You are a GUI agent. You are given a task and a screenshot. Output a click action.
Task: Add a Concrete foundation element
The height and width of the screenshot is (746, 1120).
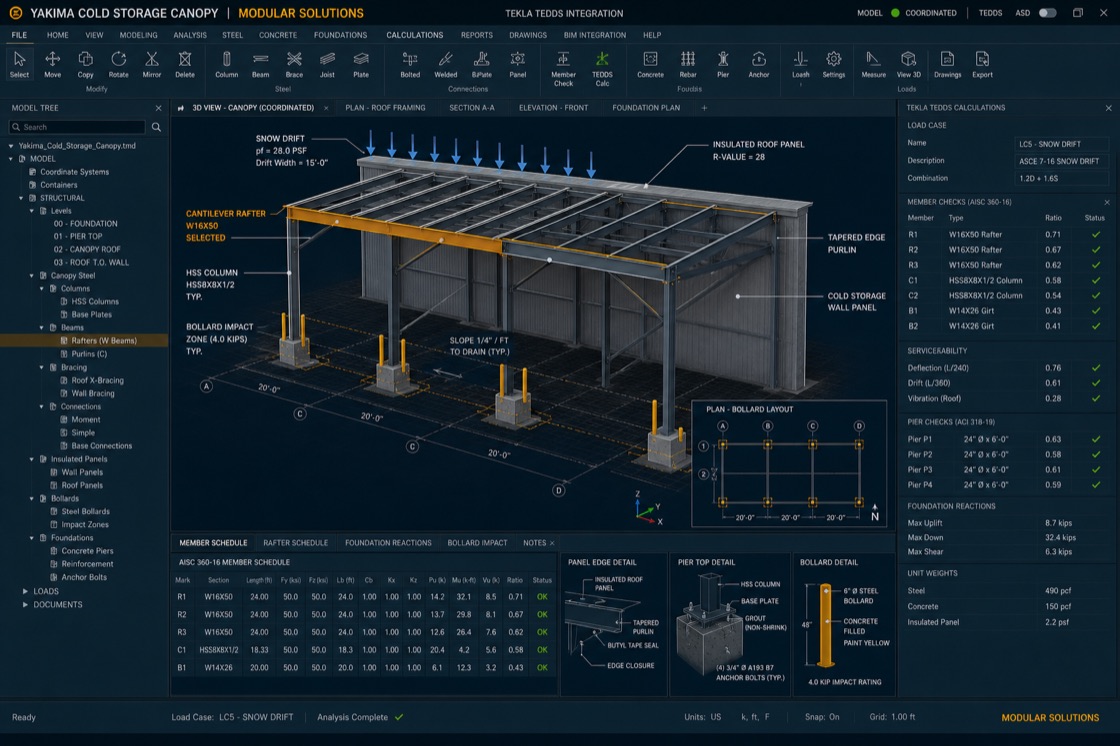click(x=650, y=64)
